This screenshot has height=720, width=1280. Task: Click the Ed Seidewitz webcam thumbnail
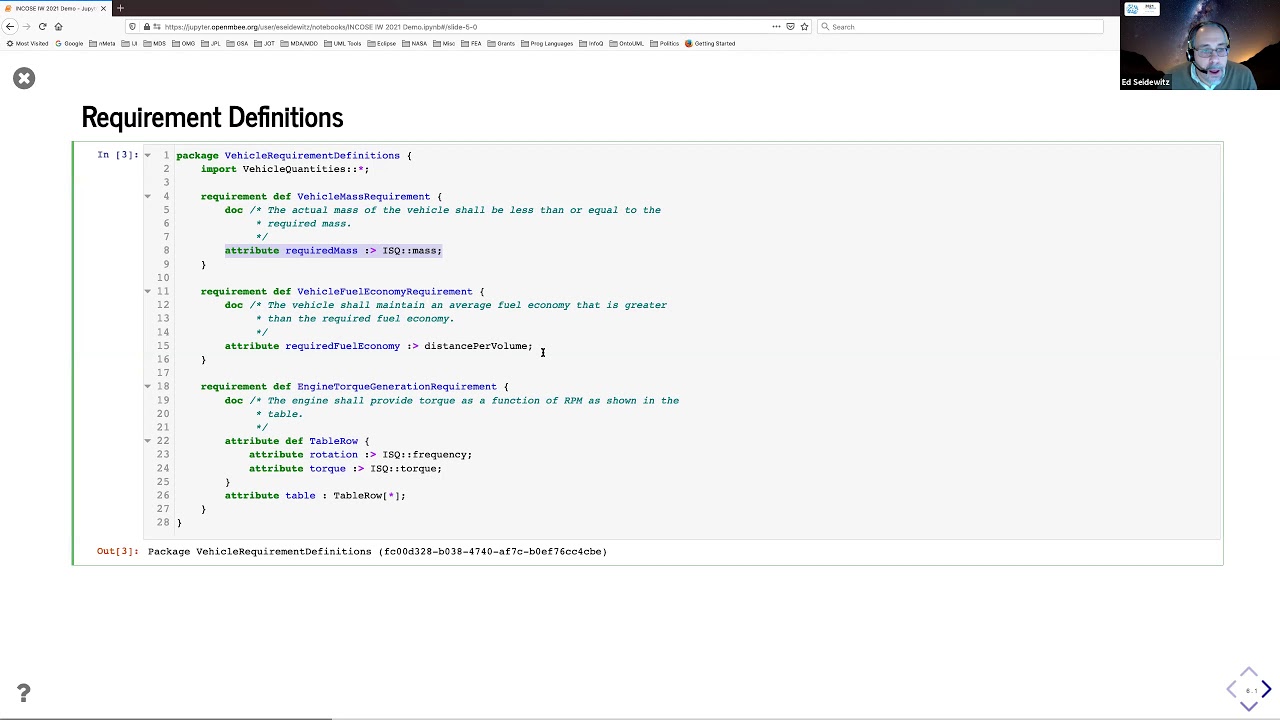click(x=1200, y=45)
